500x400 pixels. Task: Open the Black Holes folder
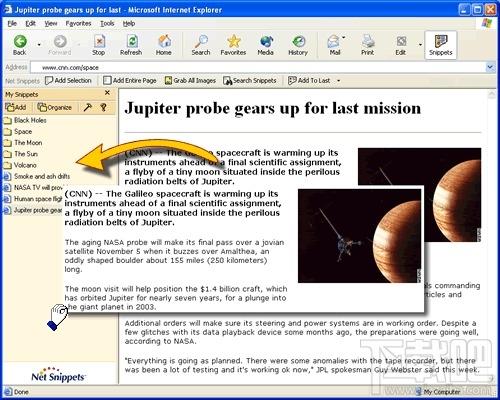pos(26,120)
